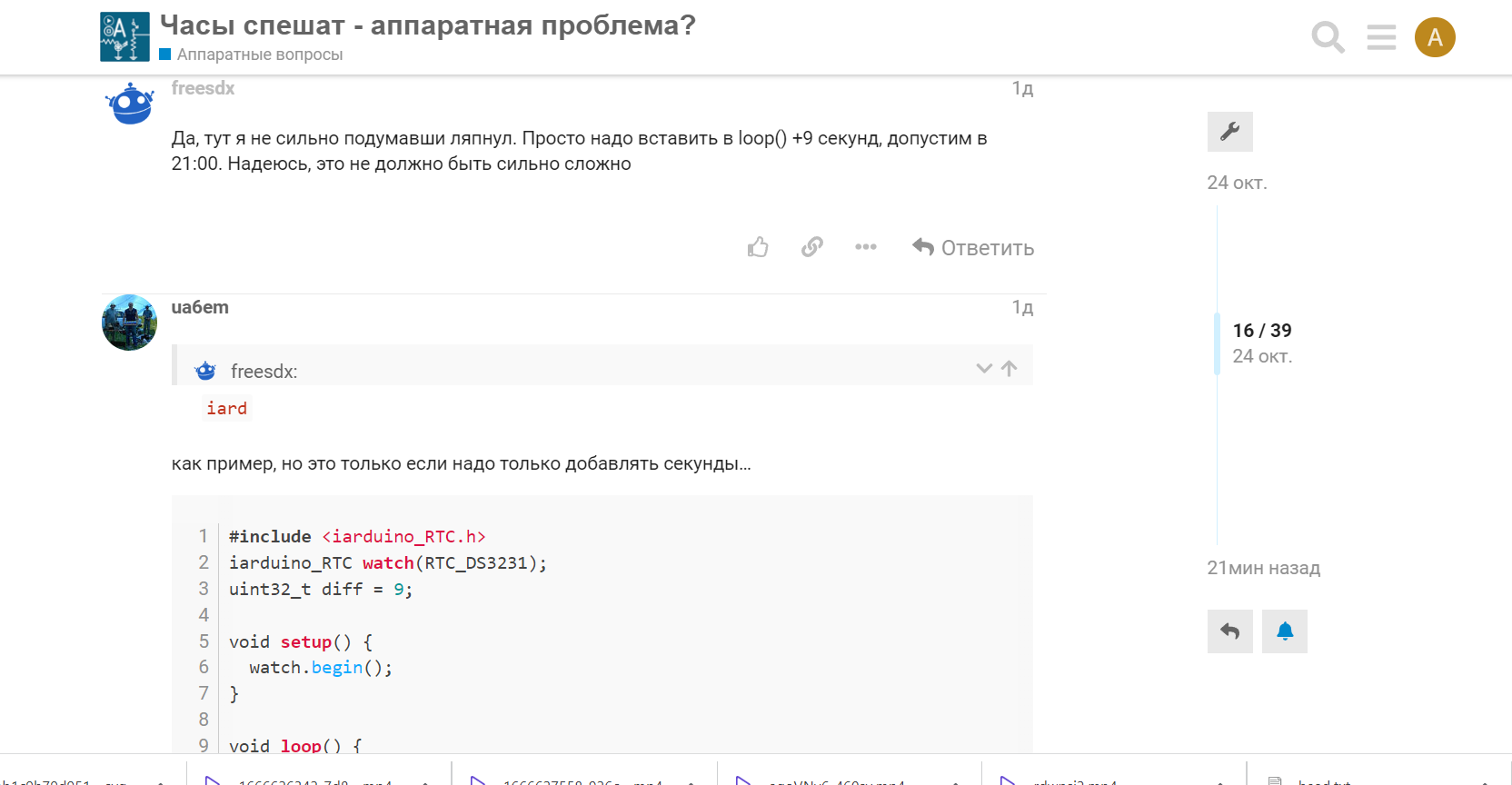The width and height of the screenshot is (1512, 785).
Task: Click code line uint32_t diff = 9;
Action: point(321,590)
